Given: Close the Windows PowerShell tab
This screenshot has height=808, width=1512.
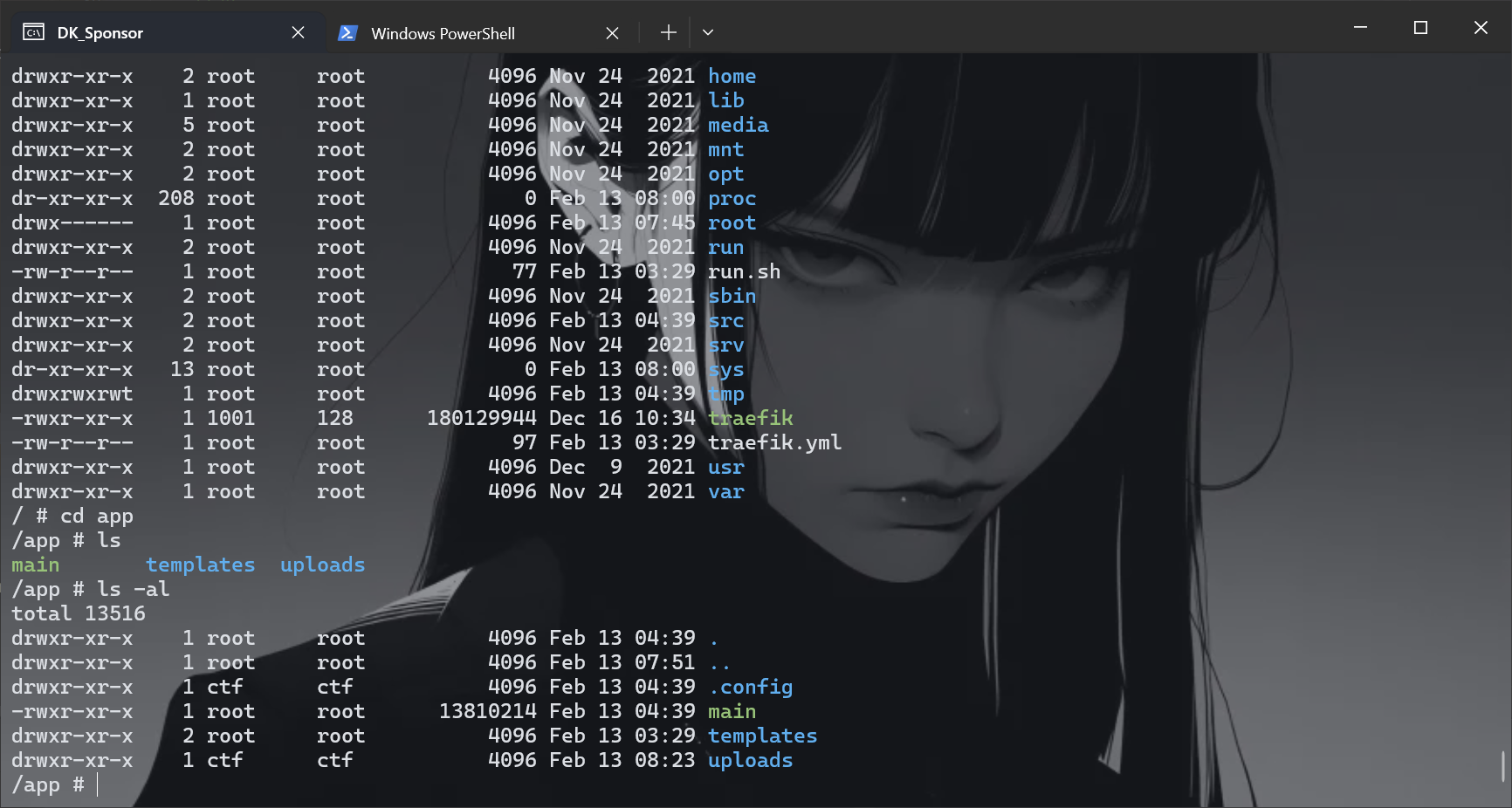Looking at the screenshot, I should tap(612, 33).
